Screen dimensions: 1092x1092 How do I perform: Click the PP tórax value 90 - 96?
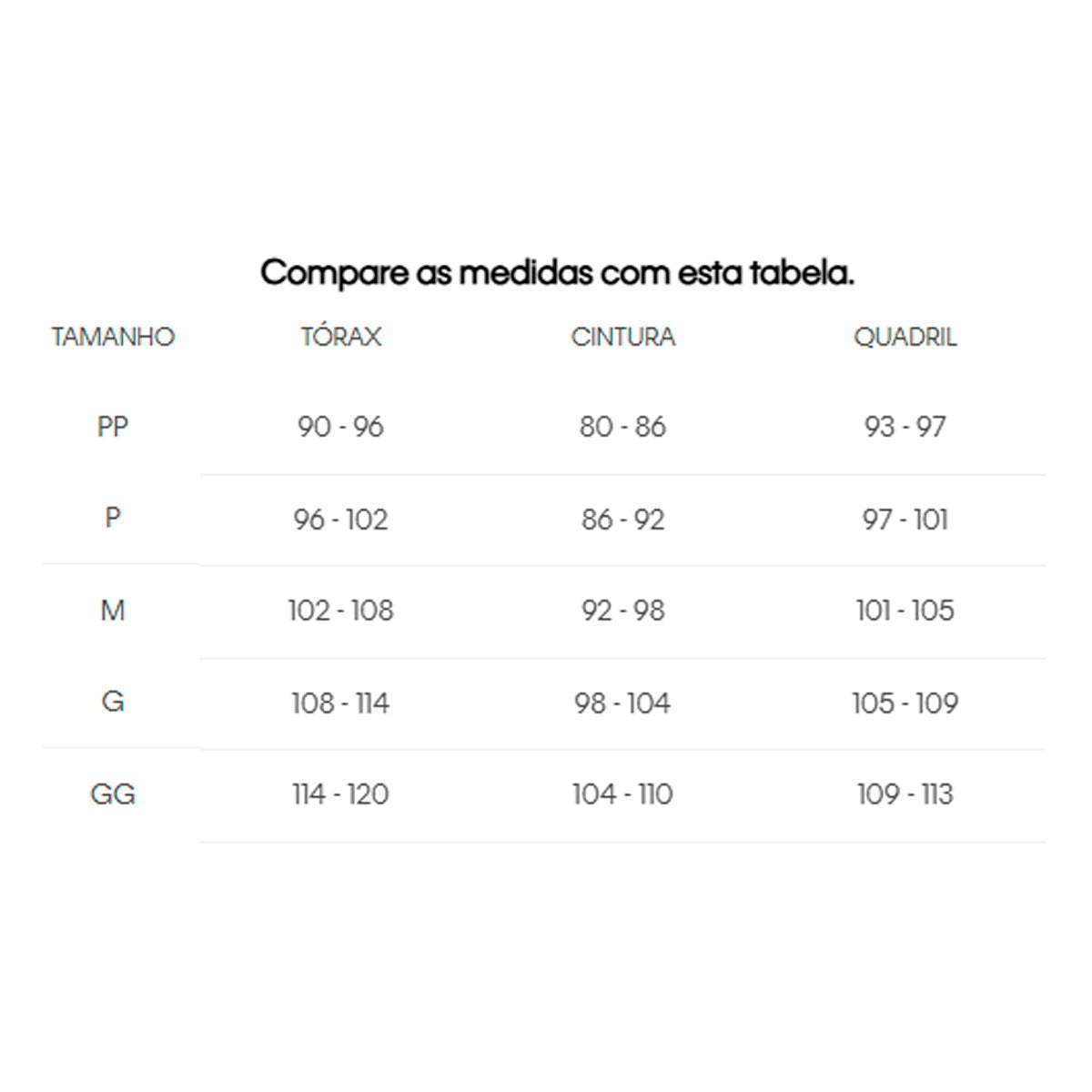pyautogui.click(x=341, y=427)
